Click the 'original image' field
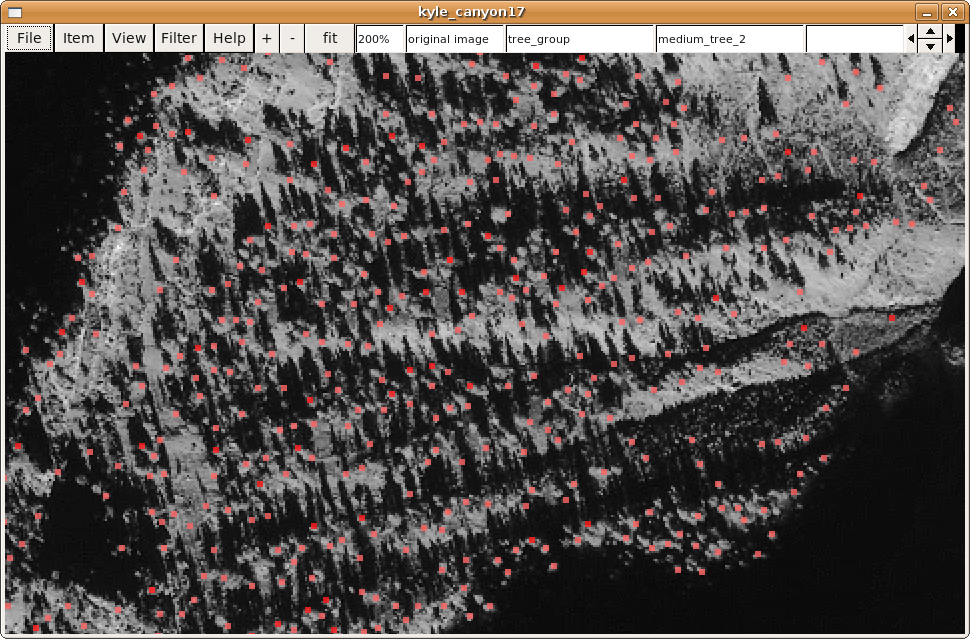This screenshot has height=639, width=970. [x=455, y=39]
